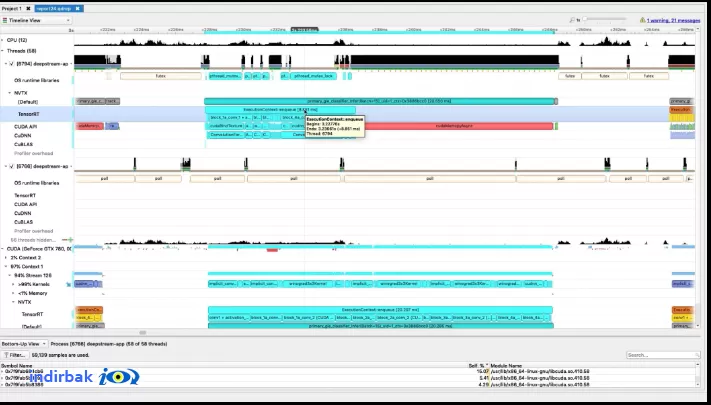Sort by the Module Name column header
Viewport: 711px width, 405px height.
click(x=506, y=366)
